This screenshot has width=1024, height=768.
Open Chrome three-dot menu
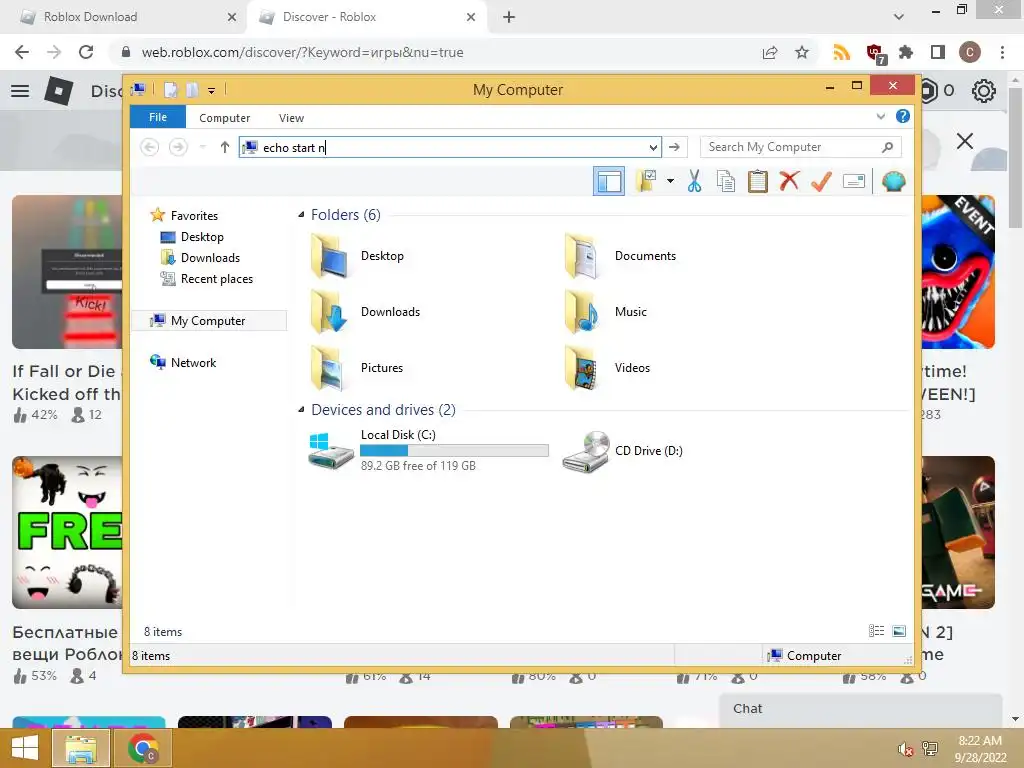[1002, 52]
